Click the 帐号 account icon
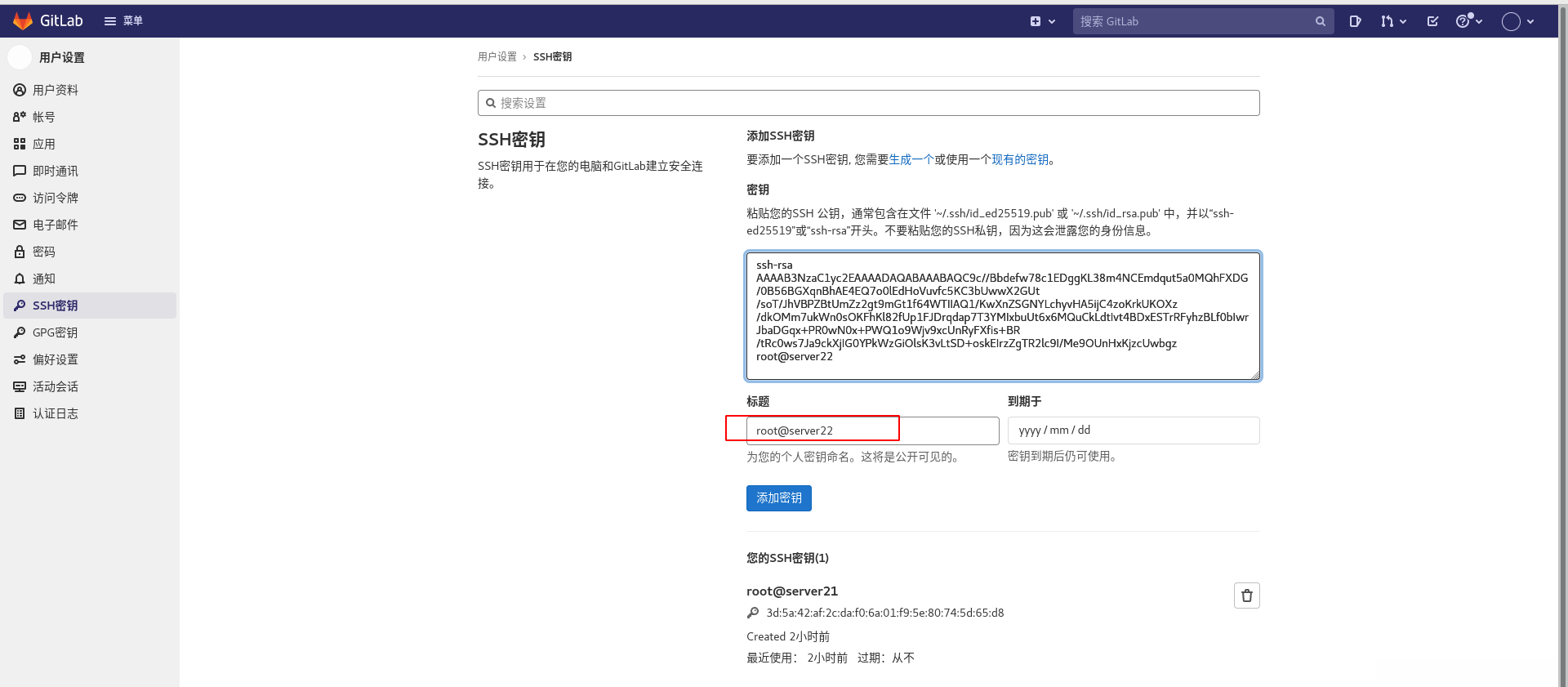The image size is (1568, 687). pyautogui.click(x=20, y=117)
